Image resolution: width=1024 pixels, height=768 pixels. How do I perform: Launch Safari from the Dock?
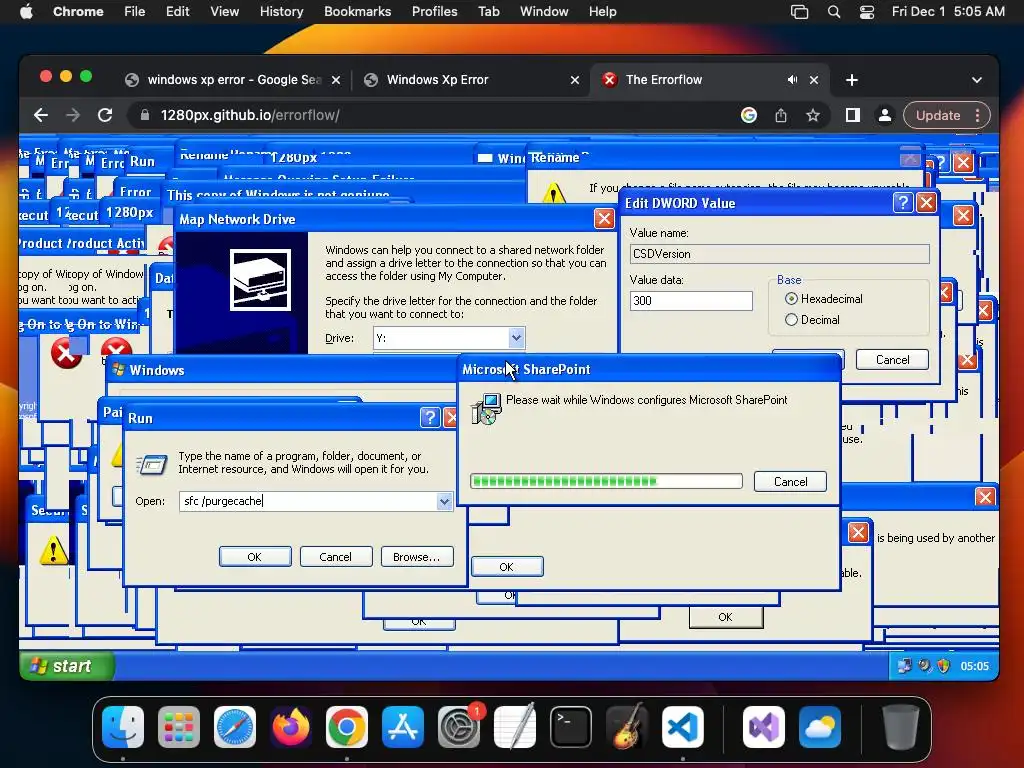tap(235, 727)
